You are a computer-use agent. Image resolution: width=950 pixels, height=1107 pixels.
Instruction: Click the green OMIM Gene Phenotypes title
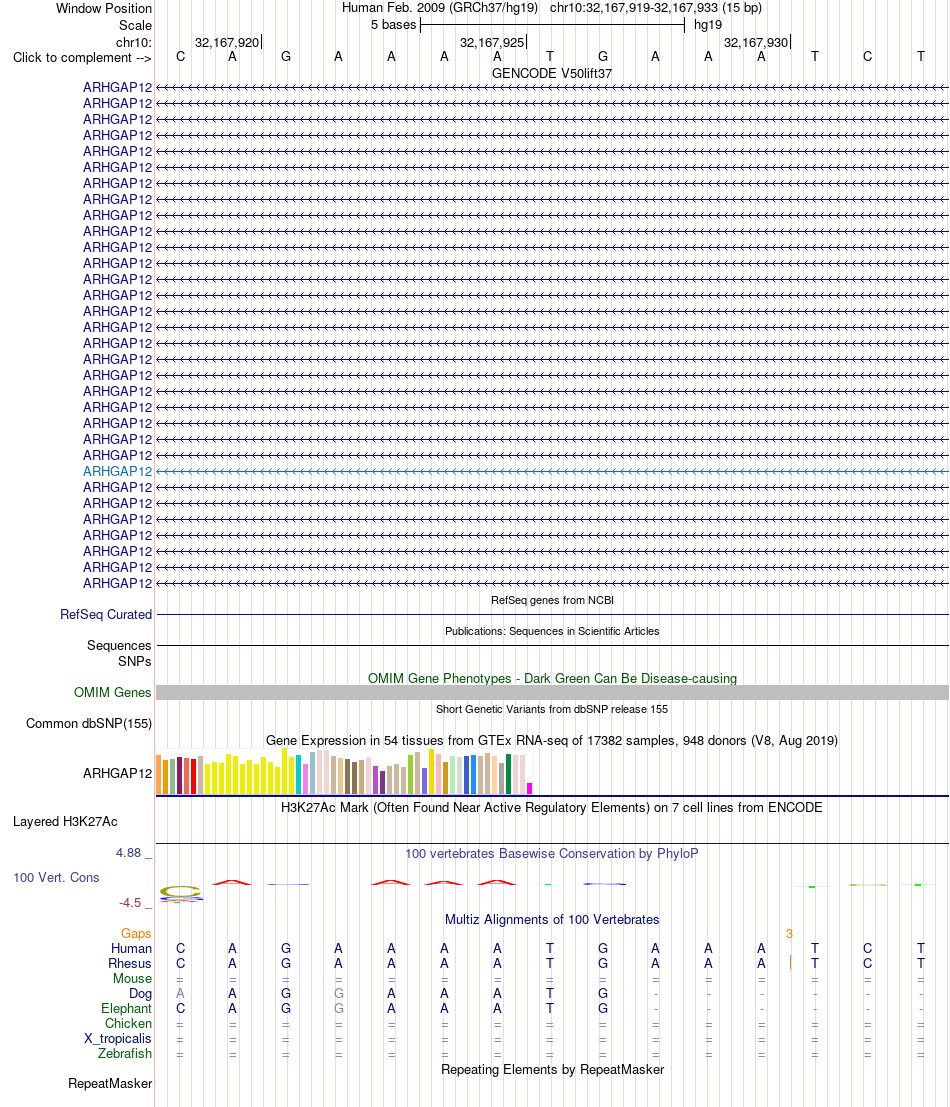(552, 678)
